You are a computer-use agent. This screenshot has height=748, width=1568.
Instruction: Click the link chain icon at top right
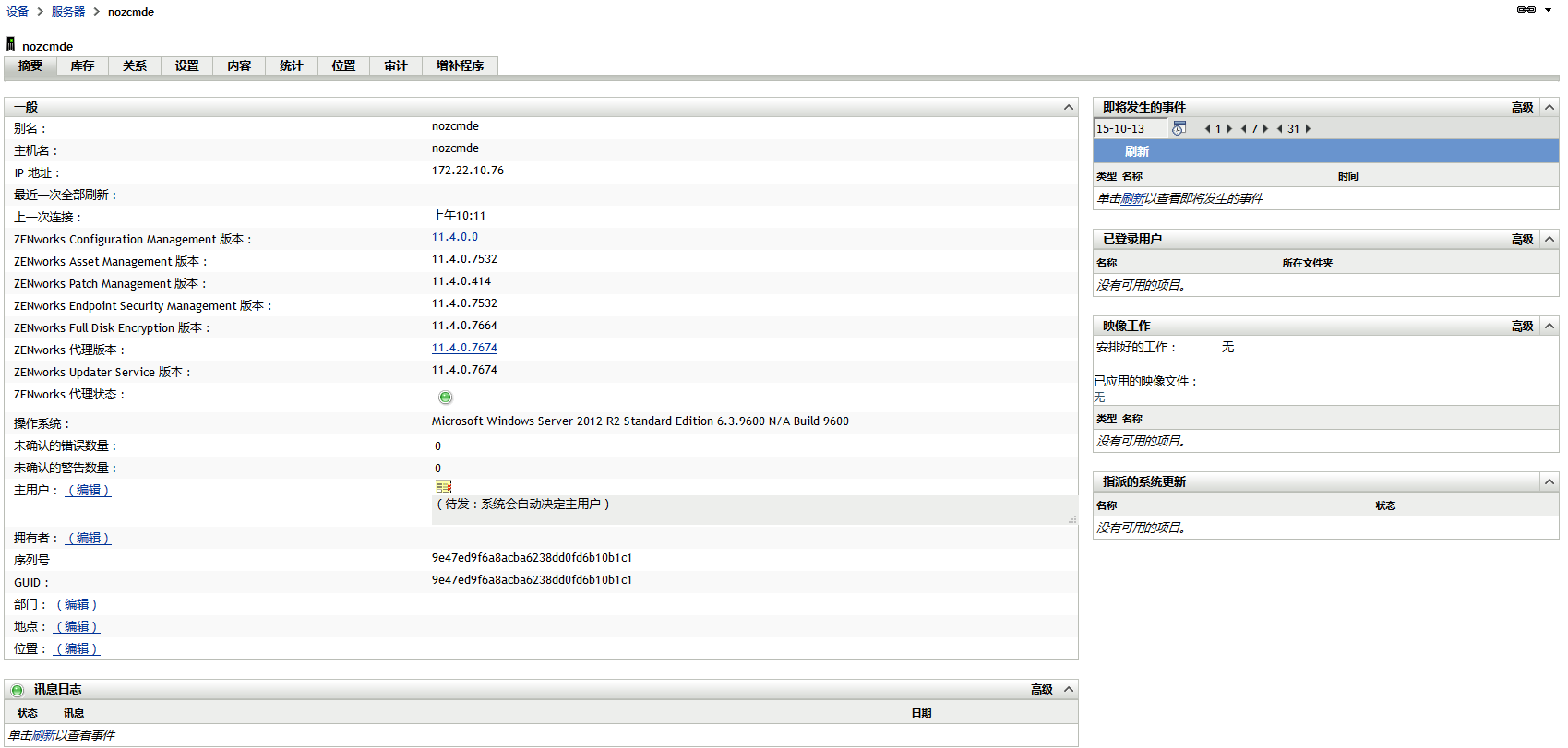1526,10
